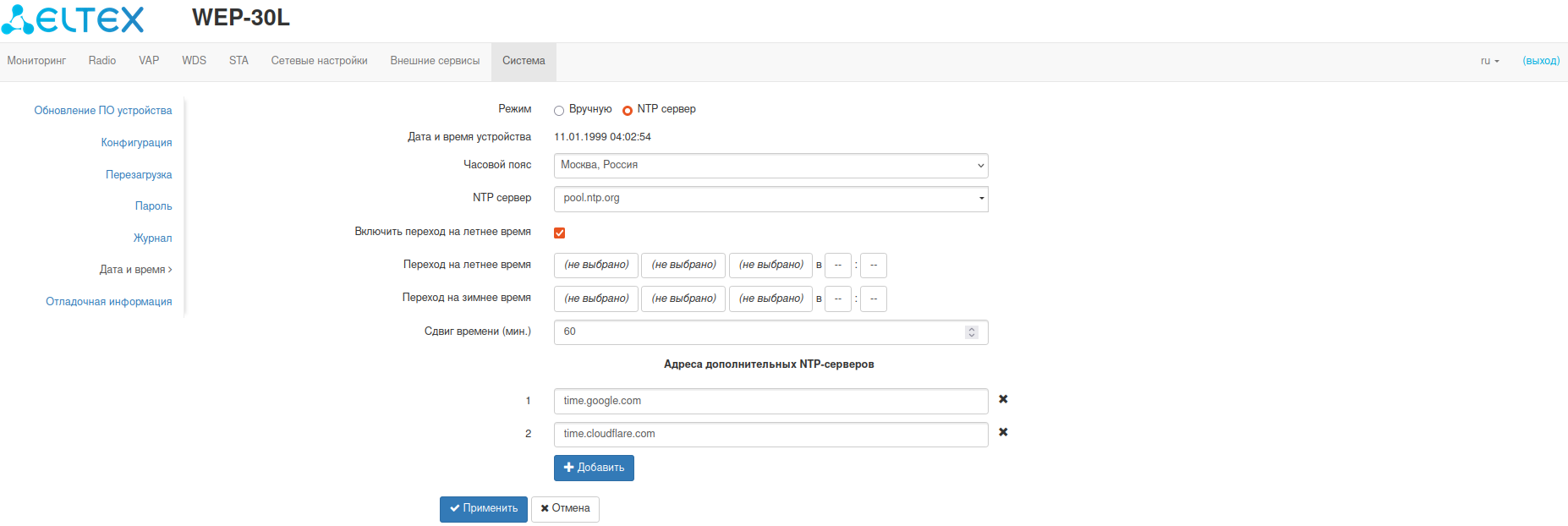
Task: Cancel changes with the Отмена button
Action: pyautogui.click(x=565, y=508)
